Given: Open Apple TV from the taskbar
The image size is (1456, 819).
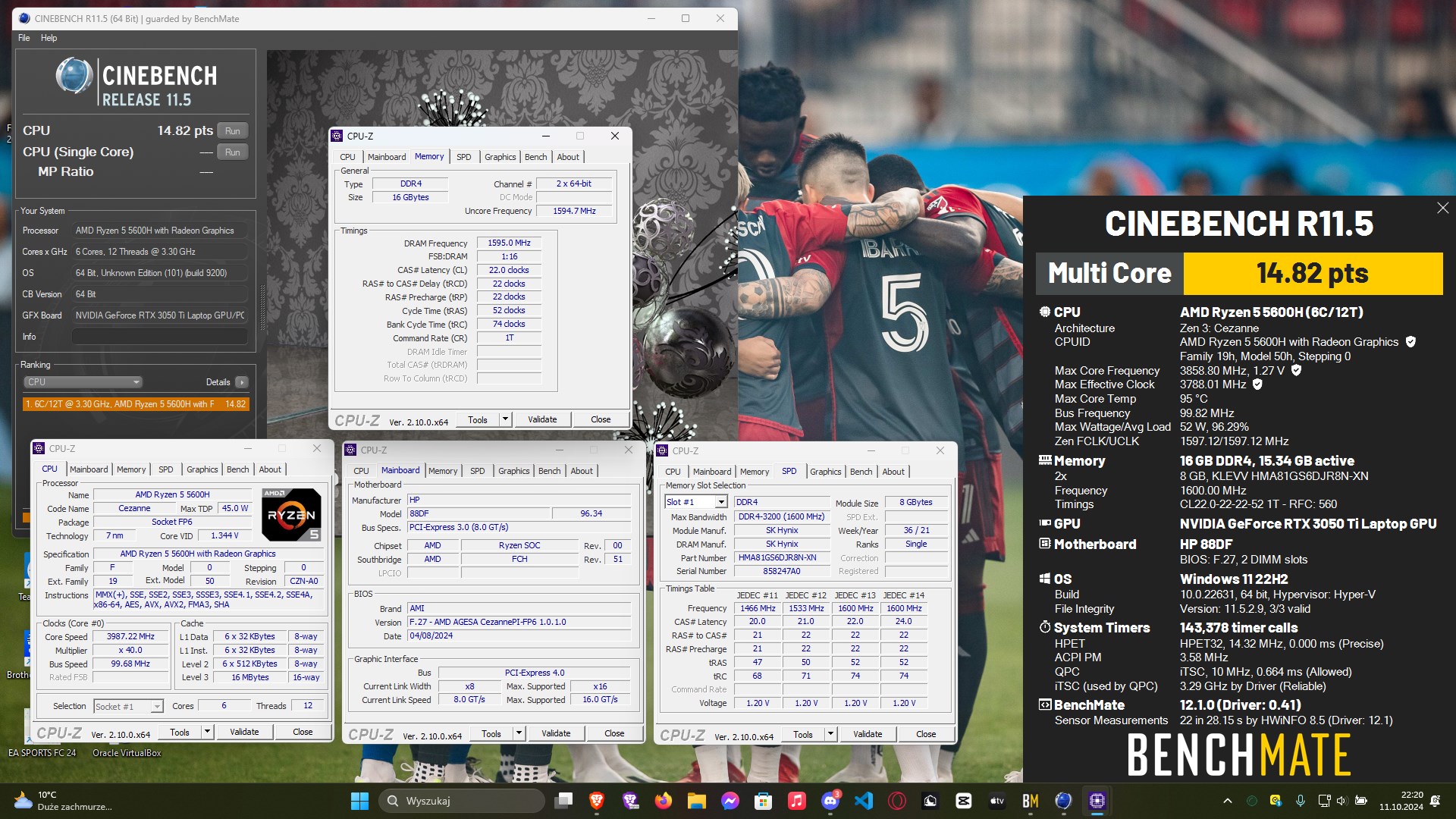Looking at the screenshot, I should coord(997,801).
